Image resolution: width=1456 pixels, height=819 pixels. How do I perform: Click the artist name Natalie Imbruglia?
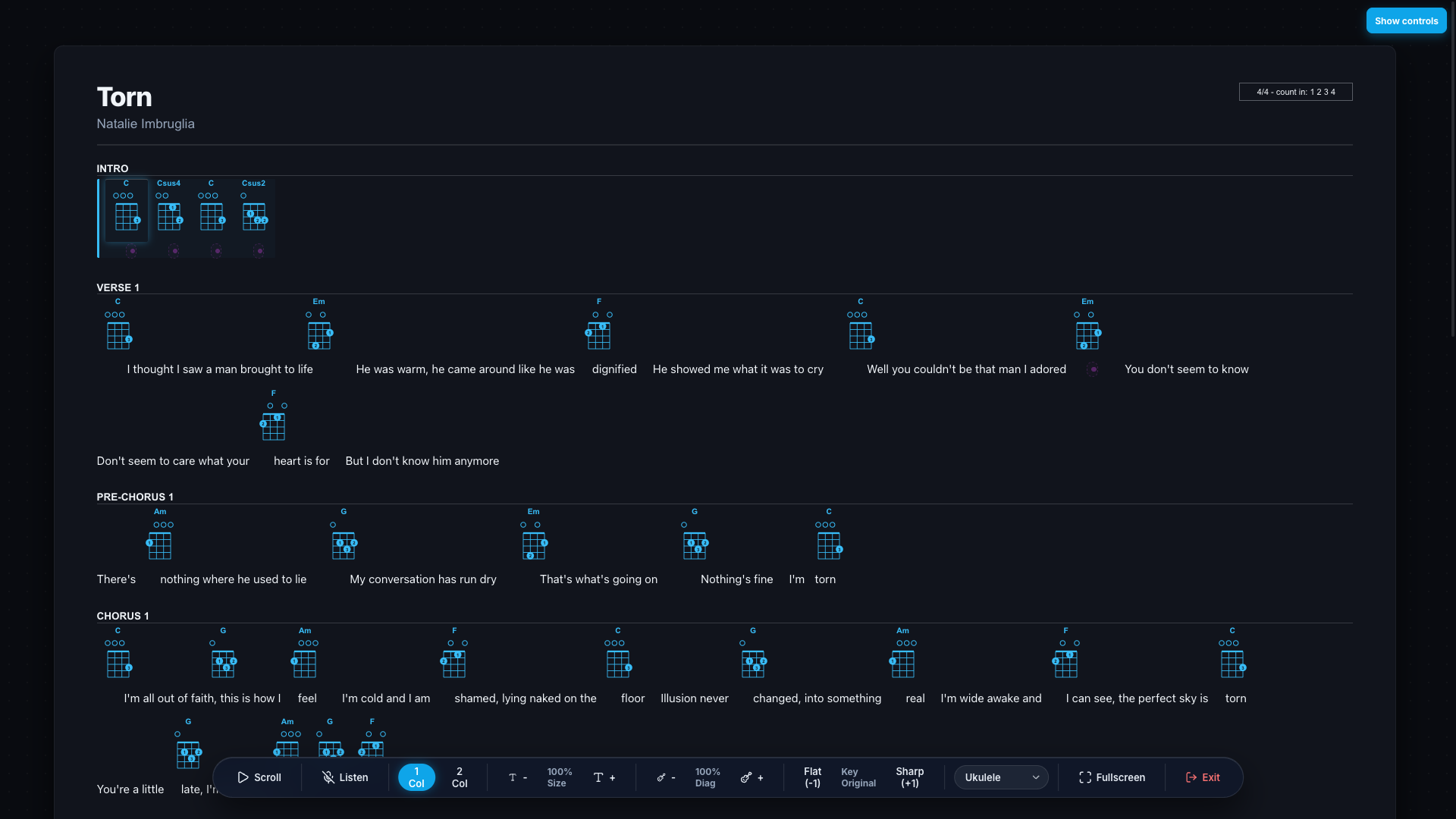(146, 124)
